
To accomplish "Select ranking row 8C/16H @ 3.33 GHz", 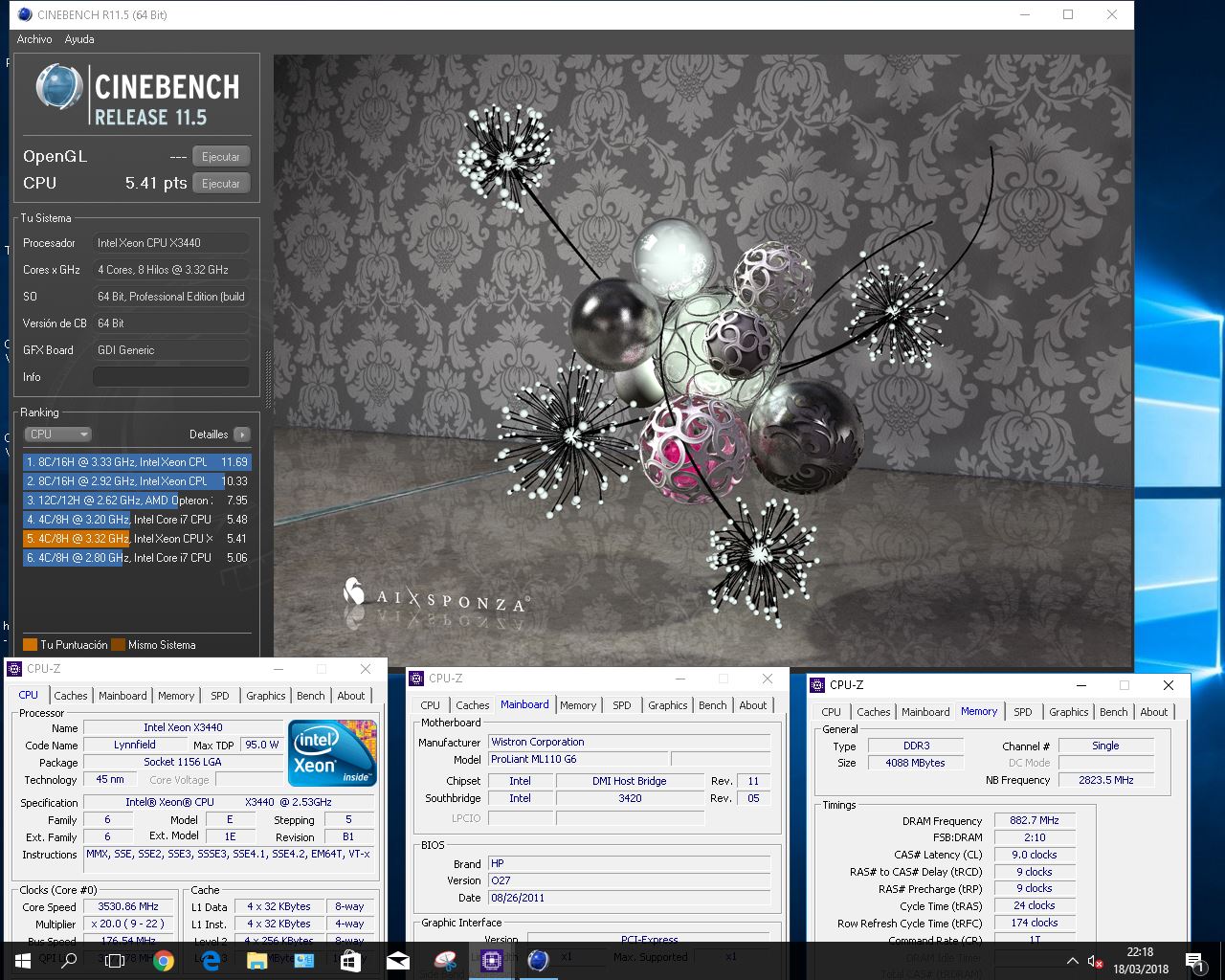I will click(137, 462).
